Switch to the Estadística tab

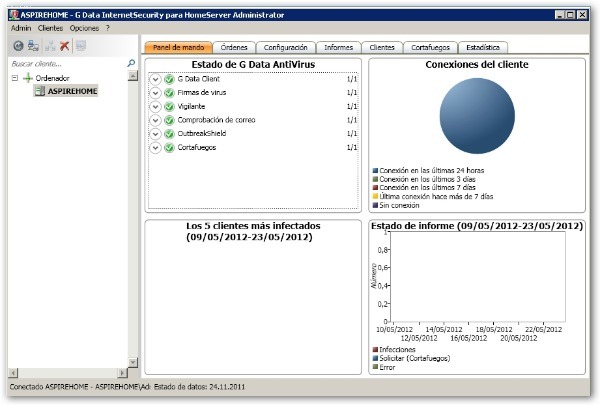click(x=483, y=47)
